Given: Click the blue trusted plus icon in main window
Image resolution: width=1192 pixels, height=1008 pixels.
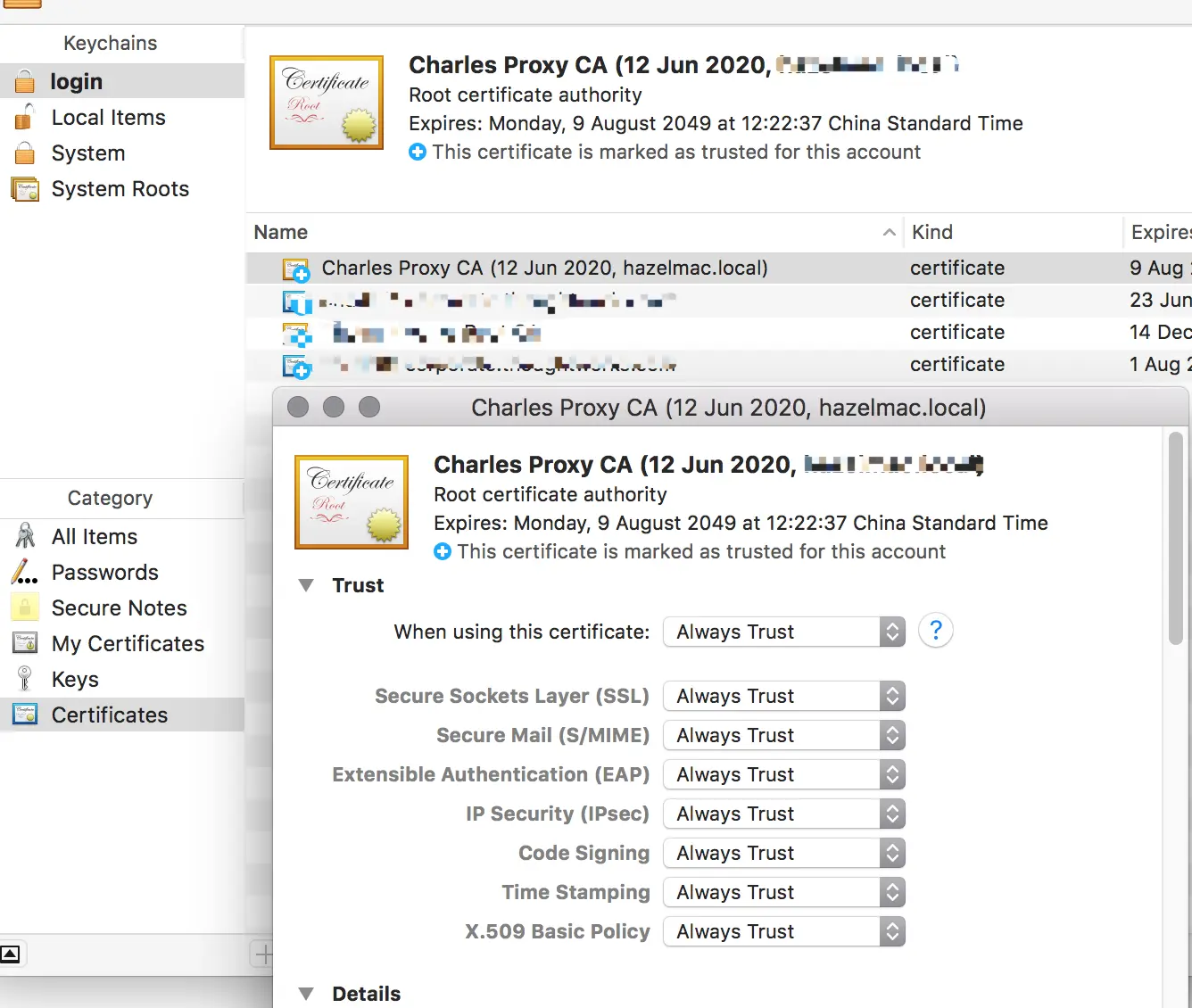Looking at the screenshot, I should (418, 152).
